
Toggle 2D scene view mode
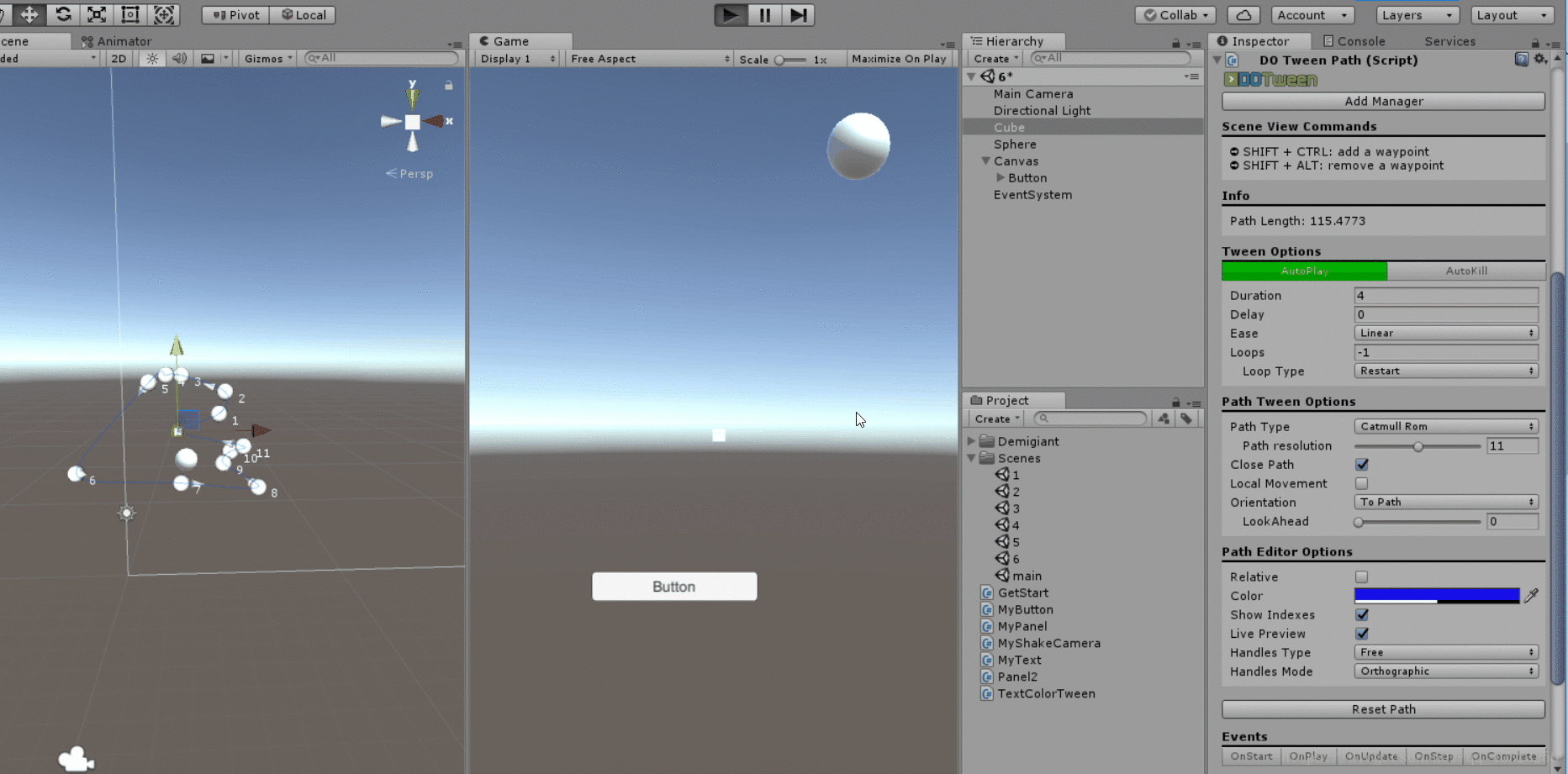coord(119,58)
